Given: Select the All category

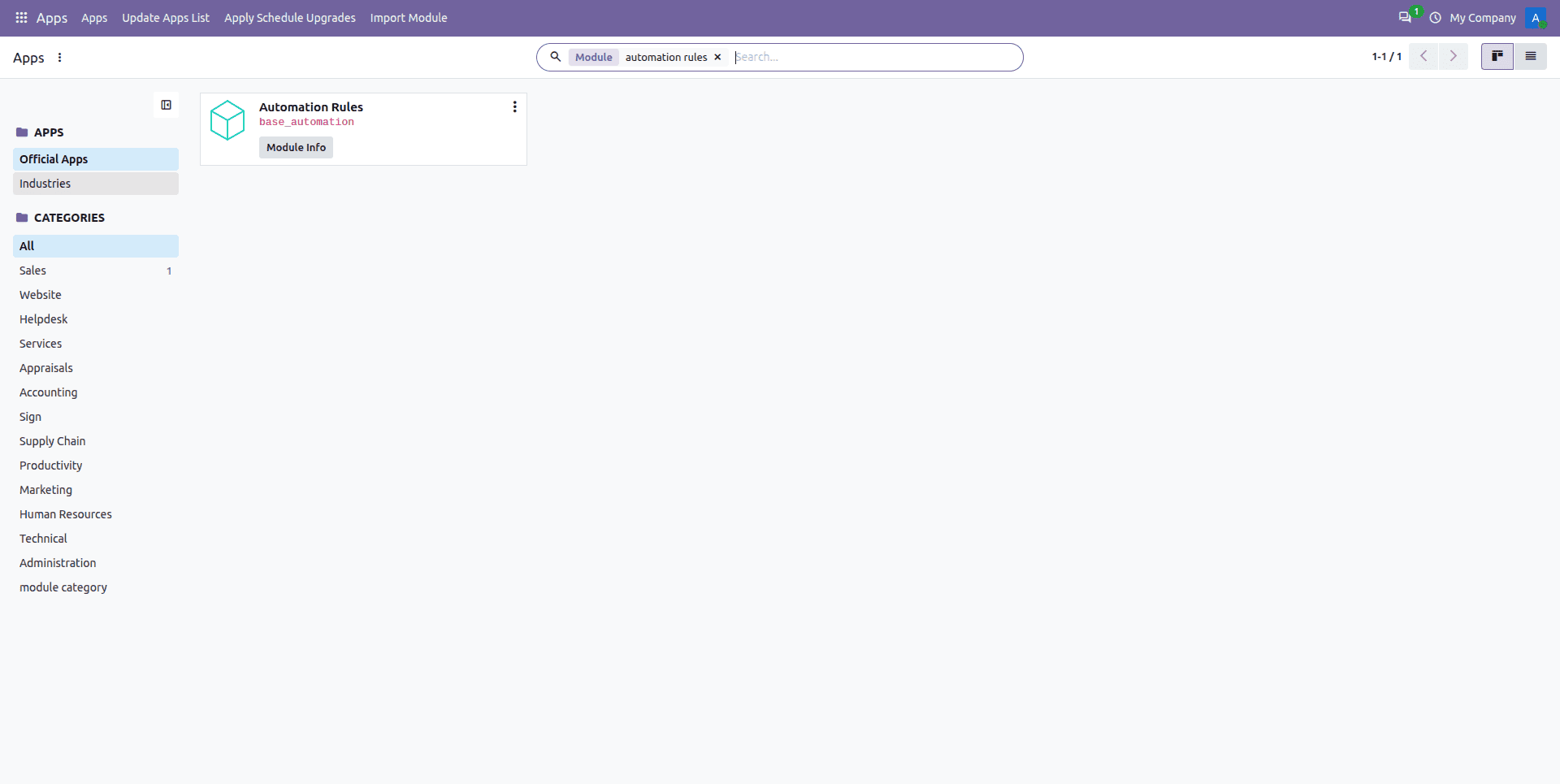Looking at the screenshot, I should [x=96, y=246].
